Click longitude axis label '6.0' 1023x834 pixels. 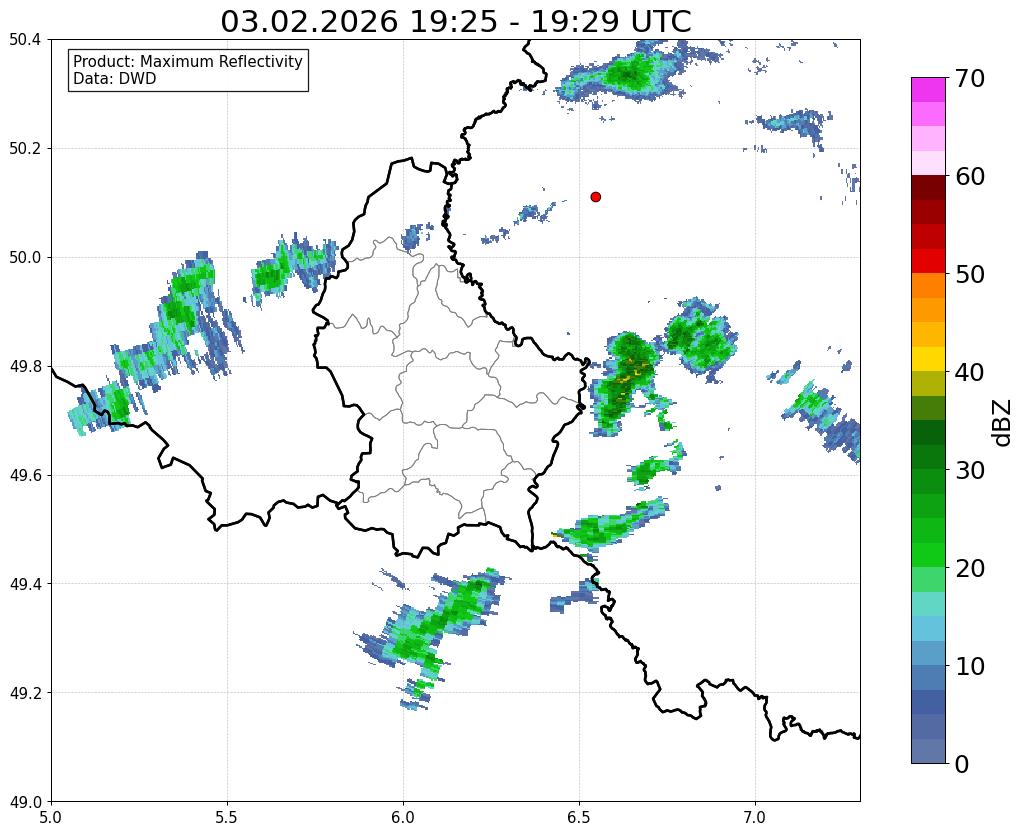tap(403, 817)
